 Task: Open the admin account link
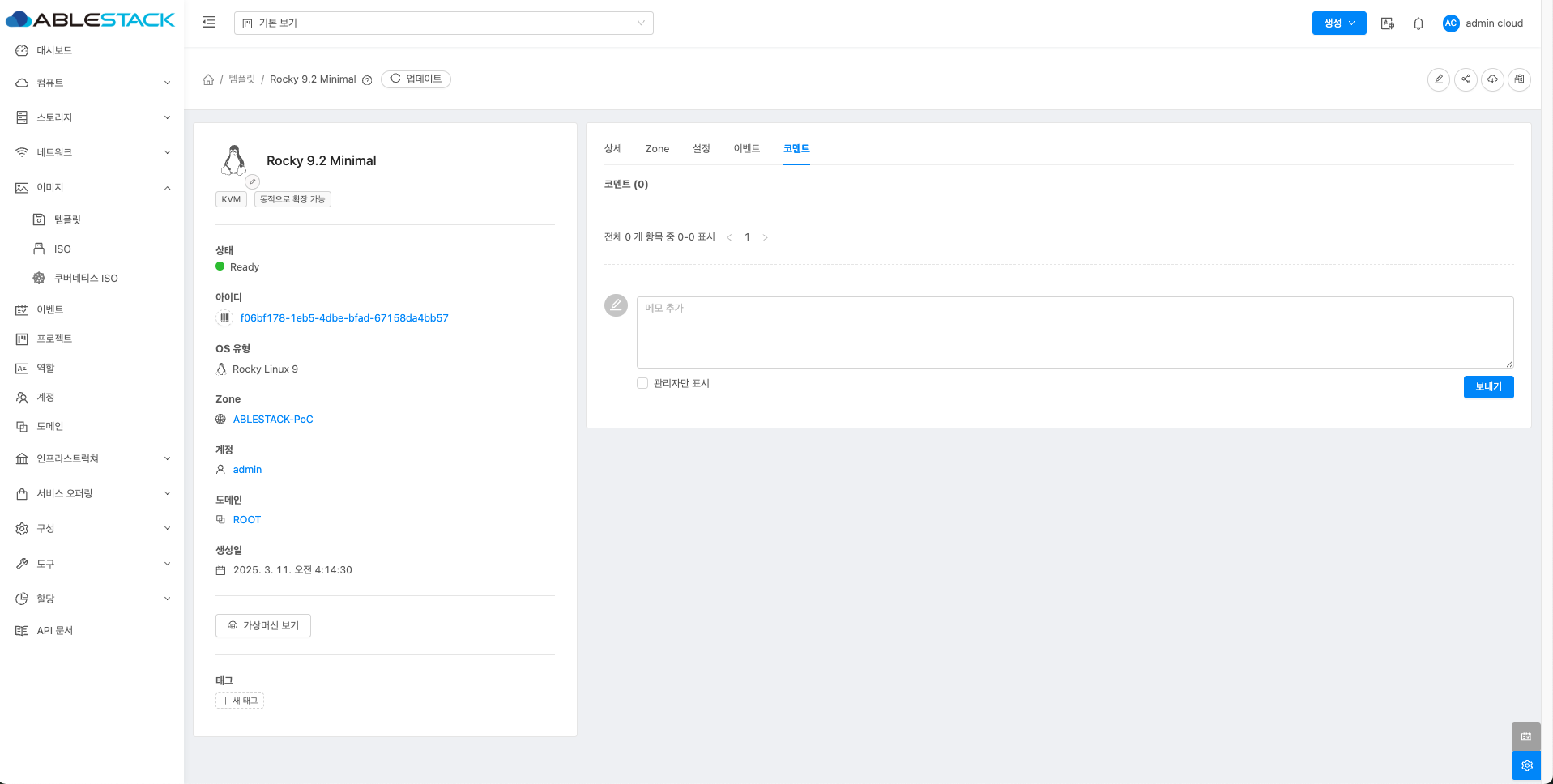247,470
